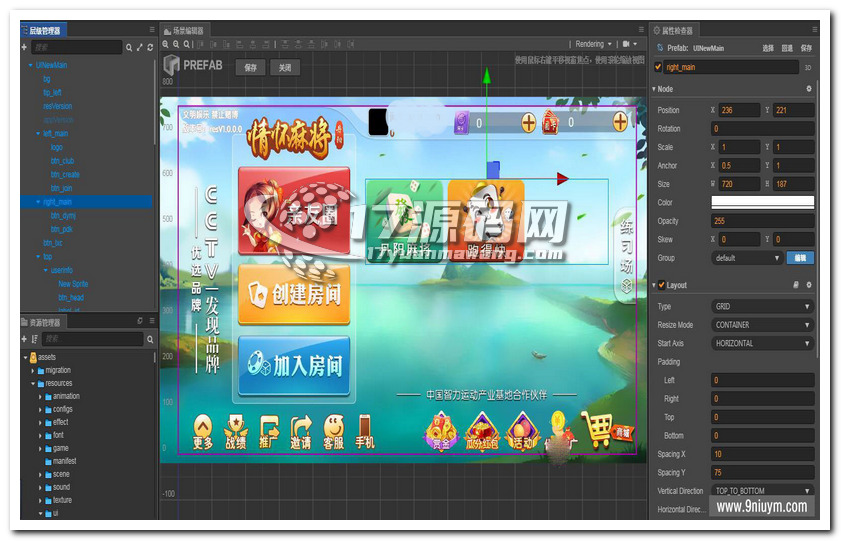Click the 邀请 share icon in game preview
Viewport: 841px width, 541px height.
point(301,432)
